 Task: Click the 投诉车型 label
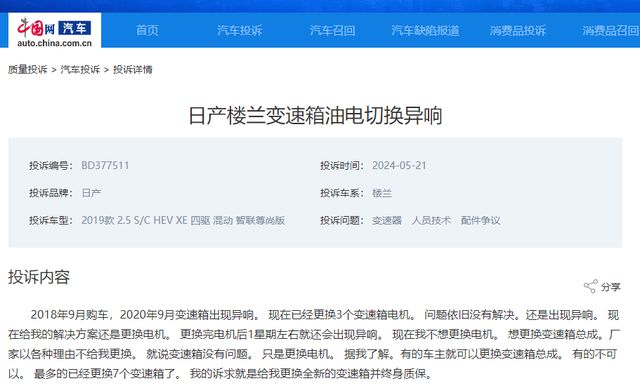(x=51, y=220)
